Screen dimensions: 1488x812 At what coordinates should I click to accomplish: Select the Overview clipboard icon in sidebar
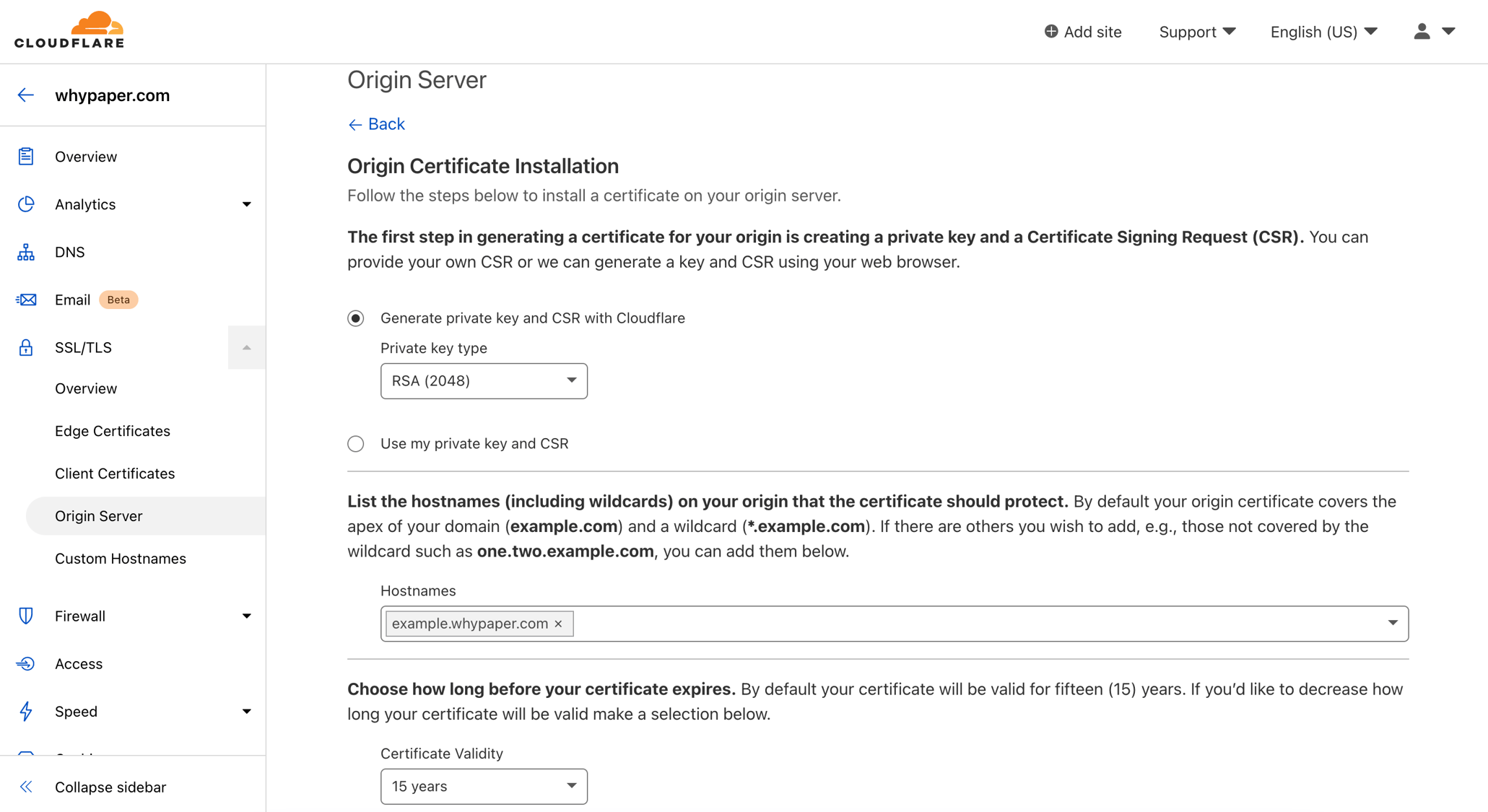click(26, 156)
